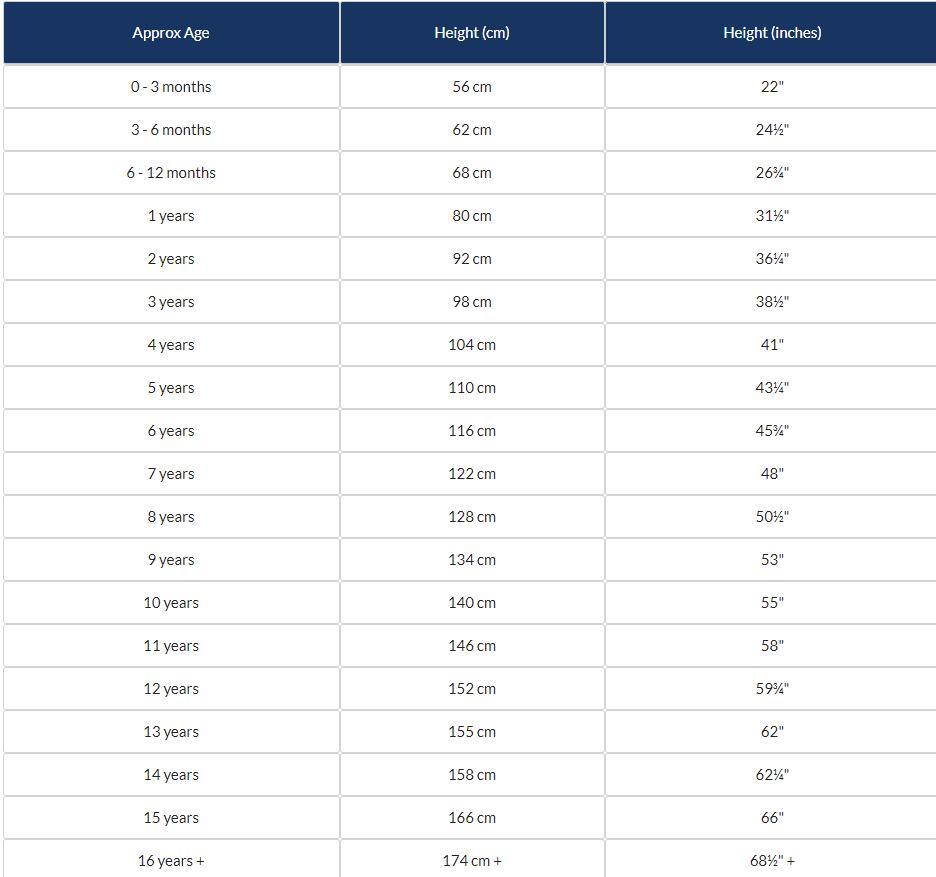Click the 38½" inches value
The height and width of the screenshot is (877, 936).
772,302
